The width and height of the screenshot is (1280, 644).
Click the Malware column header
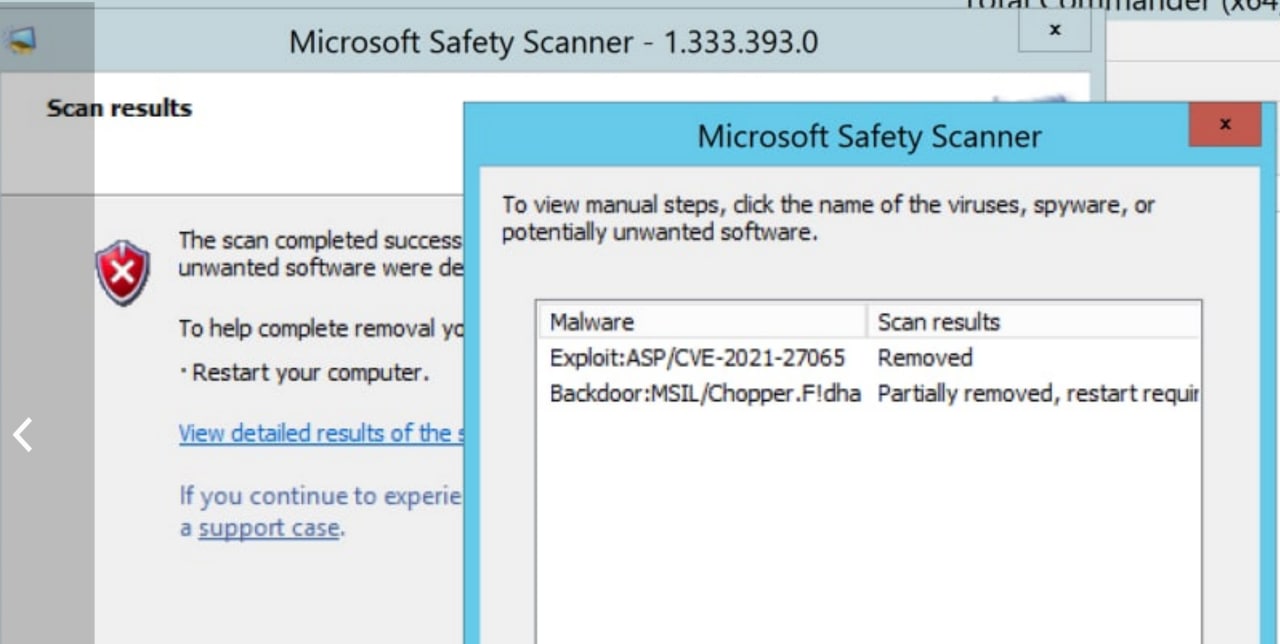[702, 322]
